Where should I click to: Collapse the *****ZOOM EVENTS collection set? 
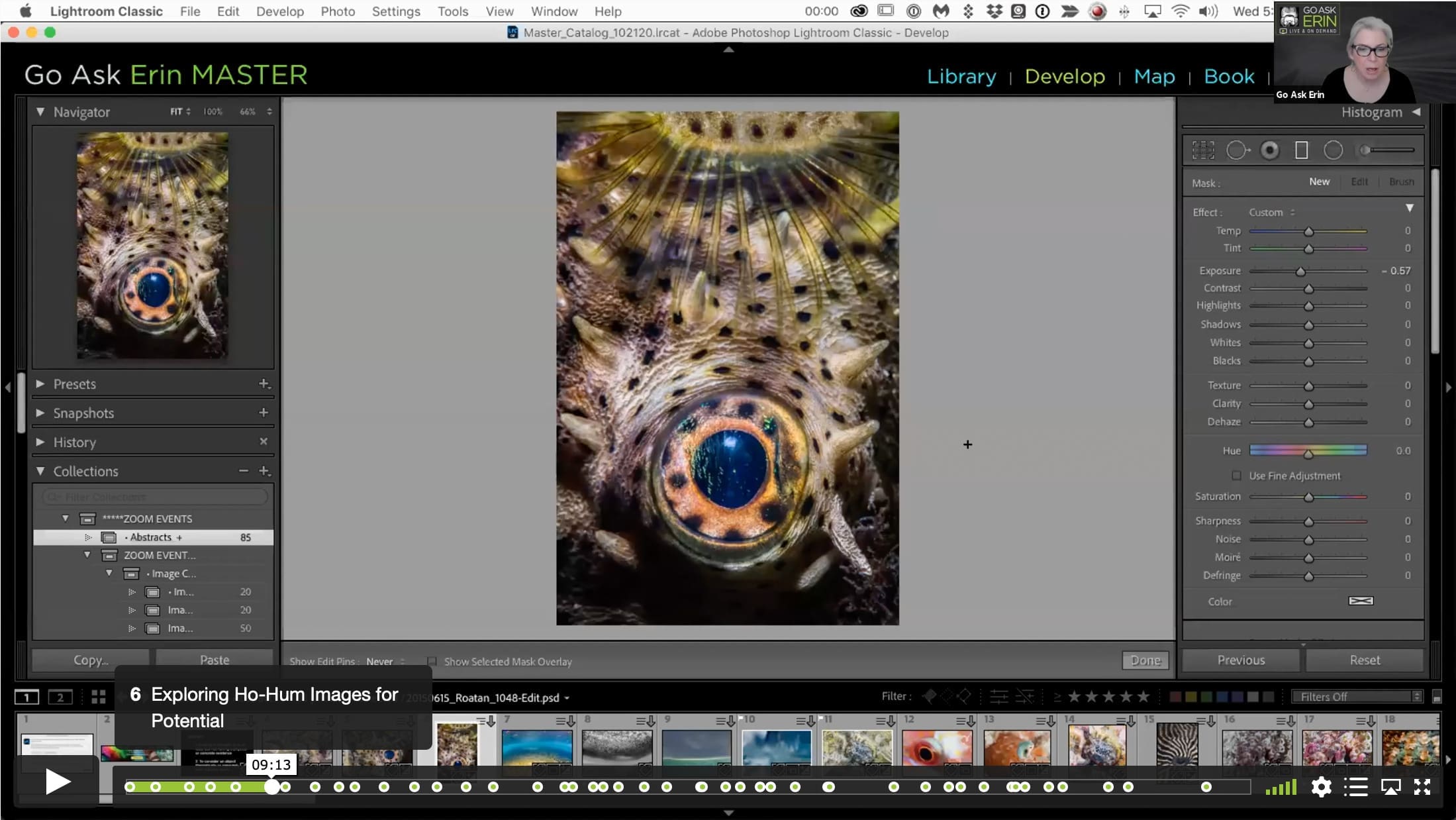pos(66,519)
